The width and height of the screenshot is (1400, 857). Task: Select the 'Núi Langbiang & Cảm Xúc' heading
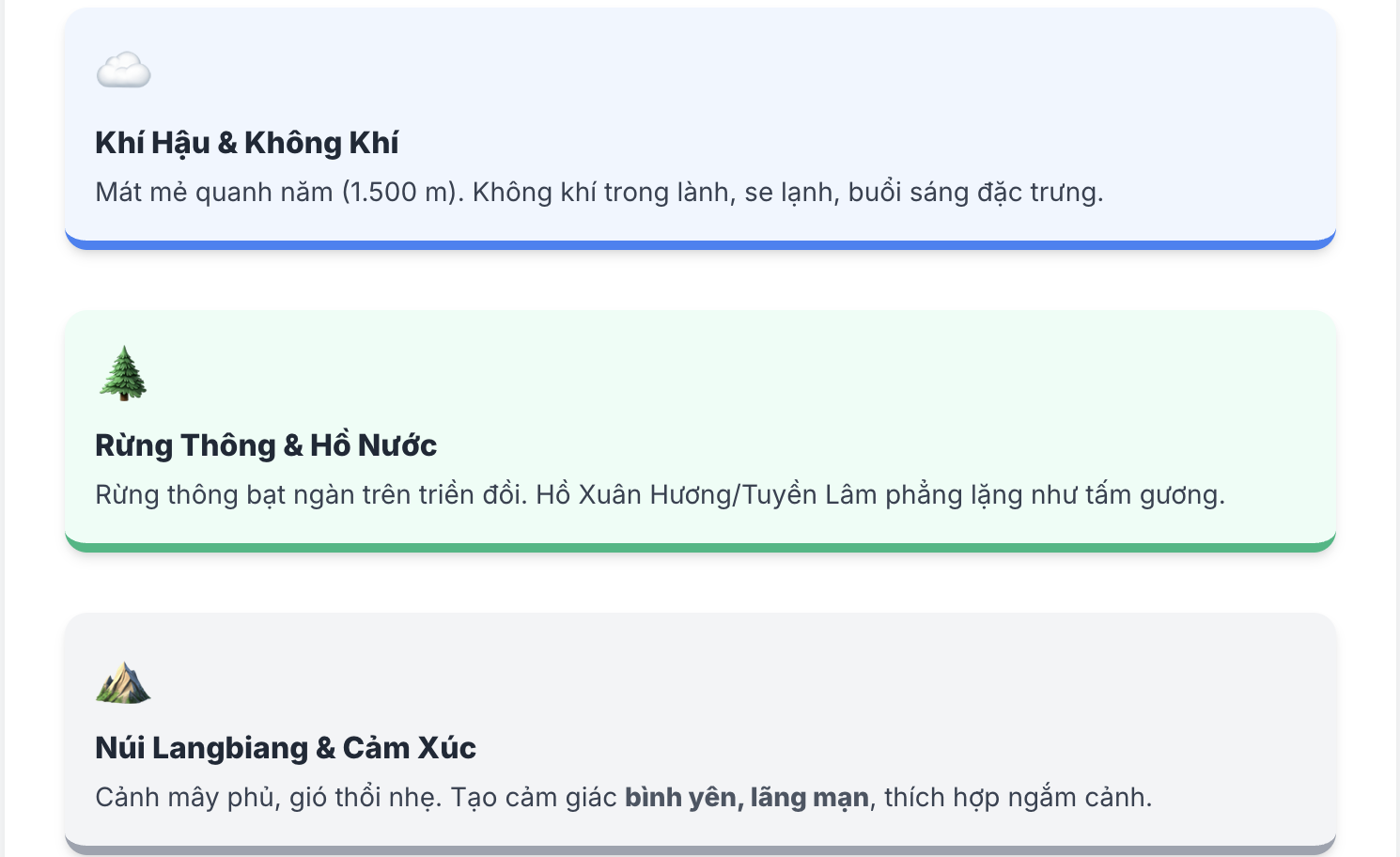(286, 748)
